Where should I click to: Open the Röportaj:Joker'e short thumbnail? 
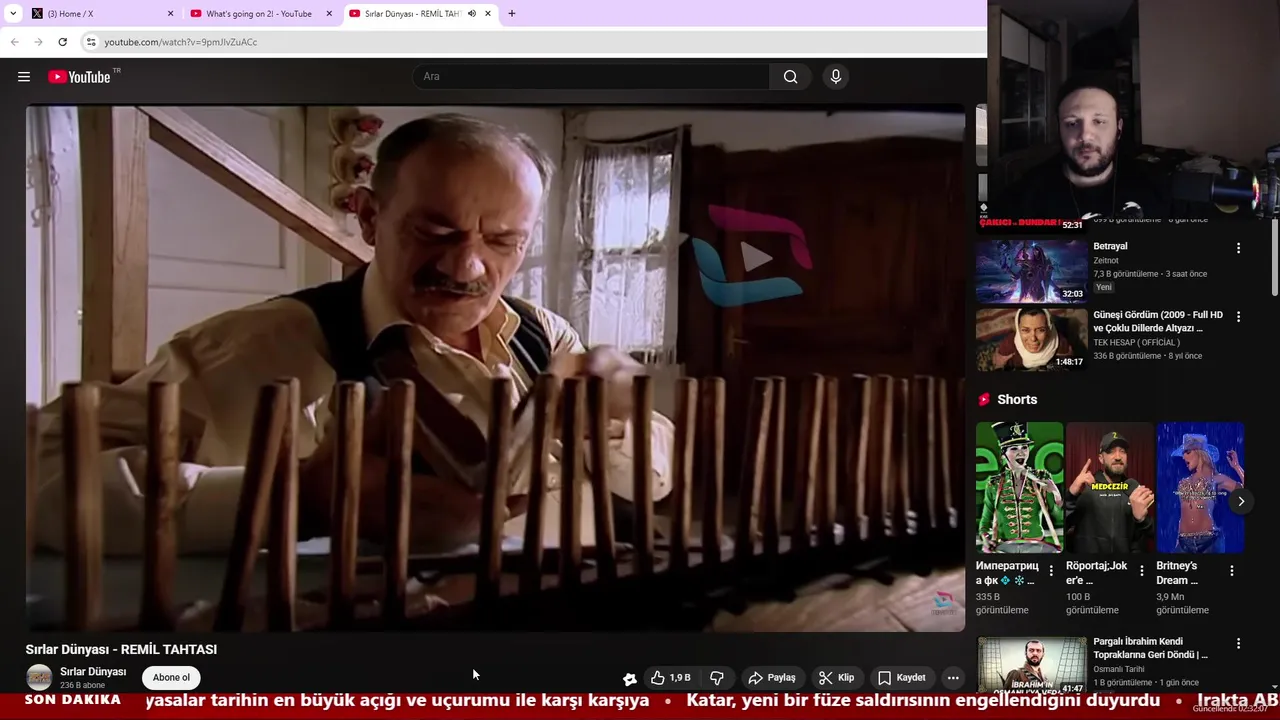coord(1110,487)
